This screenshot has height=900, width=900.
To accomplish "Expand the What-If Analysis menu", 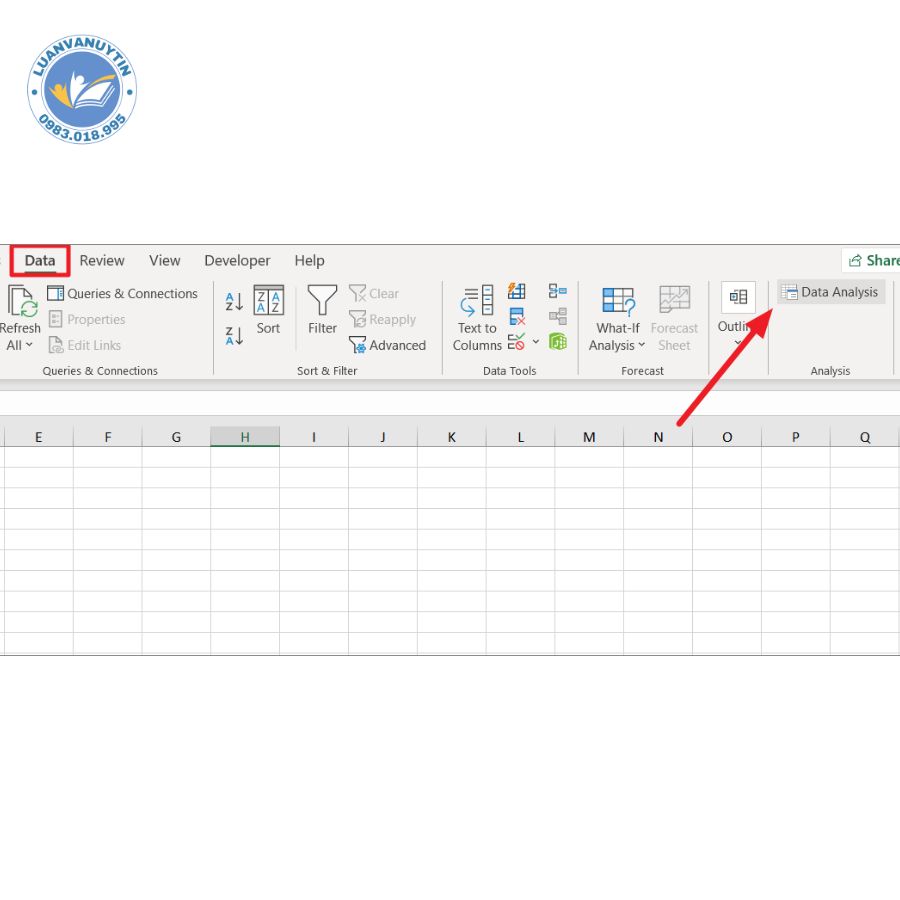I will (x=617, y=345).
